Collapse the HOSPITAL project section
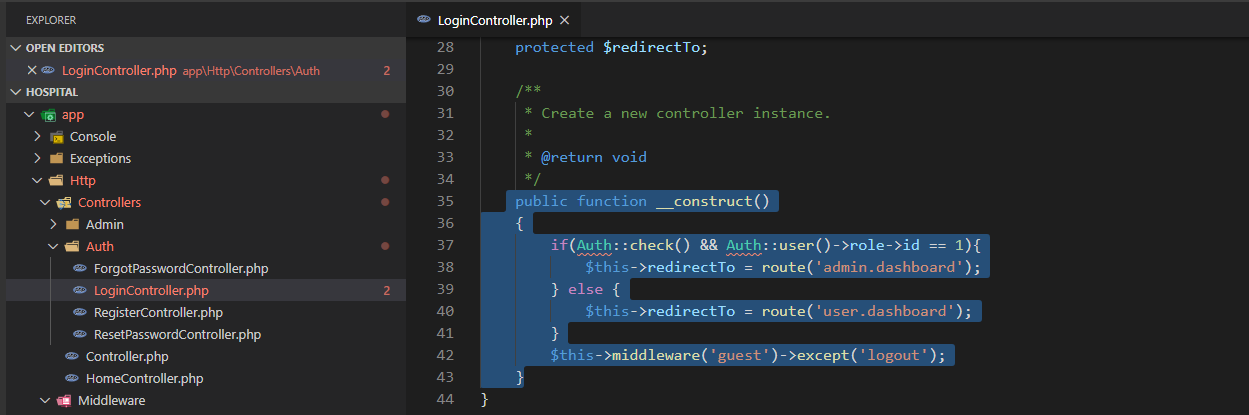Image resolution: width=1249 pixels, height=415 pixels. (x=15, y=92)
